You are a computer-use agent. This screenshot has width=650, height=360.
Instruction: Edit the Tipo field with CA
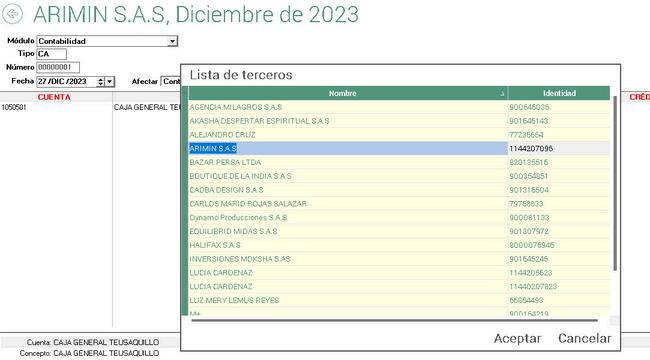(x=51, y=54)
